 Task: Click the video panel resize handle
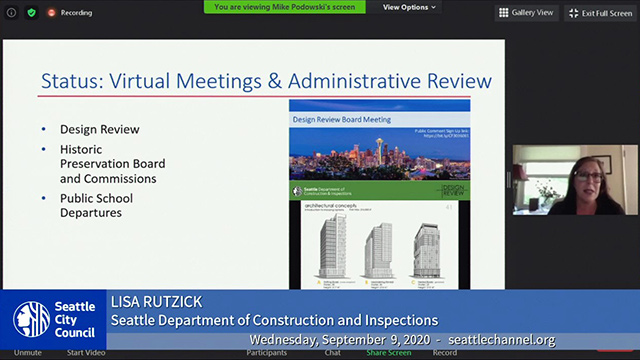point(509,180)
